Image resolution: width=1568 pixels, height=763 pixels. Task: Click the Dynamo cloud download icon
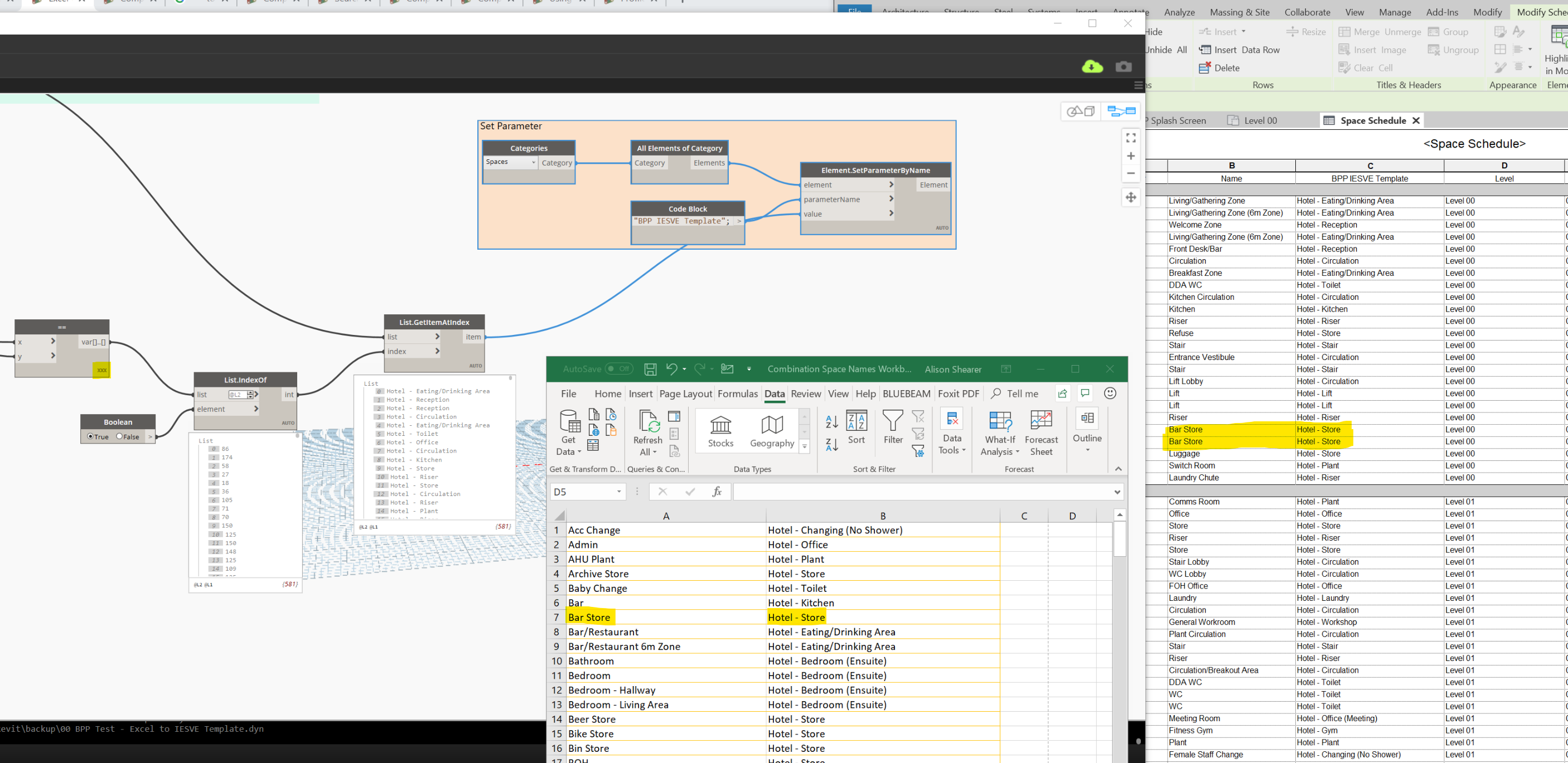1092,66
